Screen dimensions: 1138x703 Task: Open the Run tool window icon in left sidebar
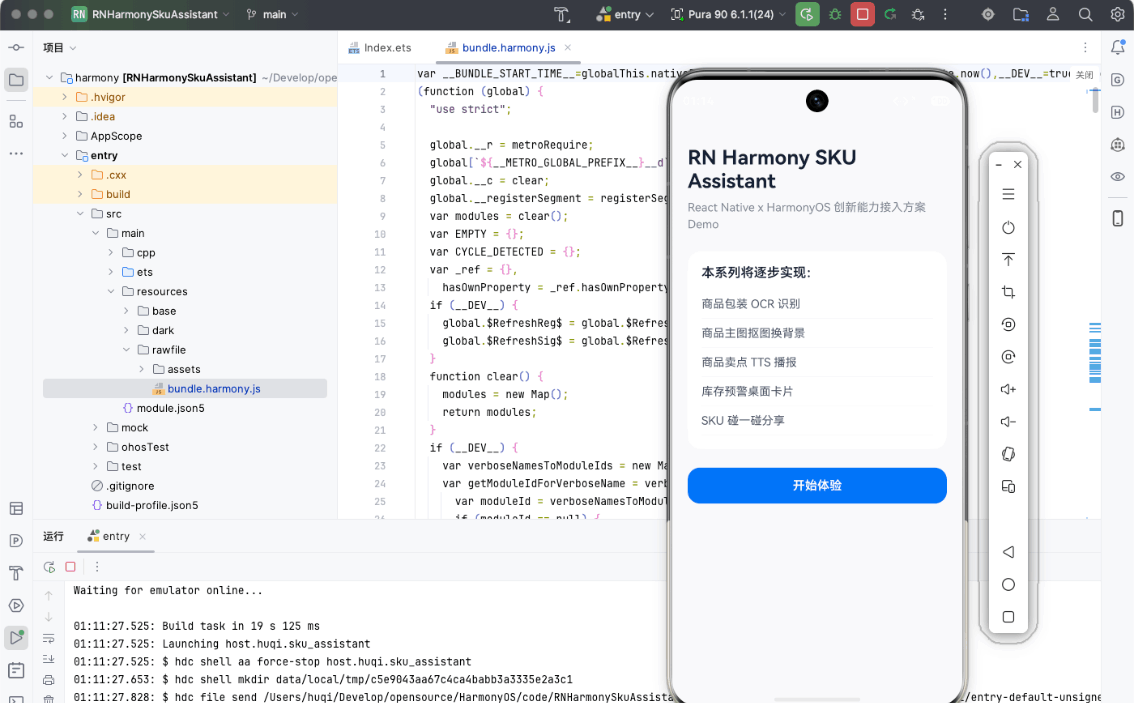tap(16, 638)
